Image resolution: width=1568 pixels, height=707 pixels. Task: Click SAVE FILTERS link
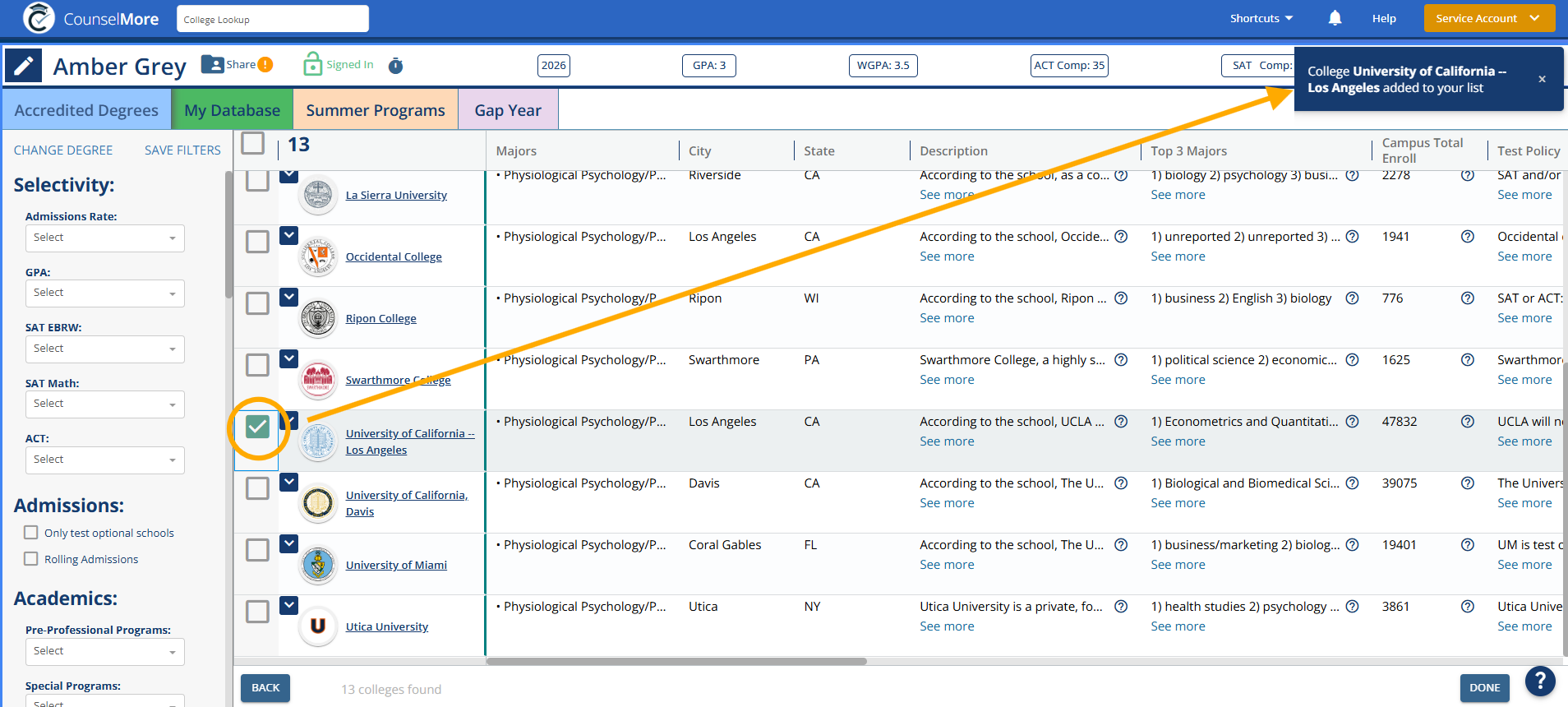point(182,150)
